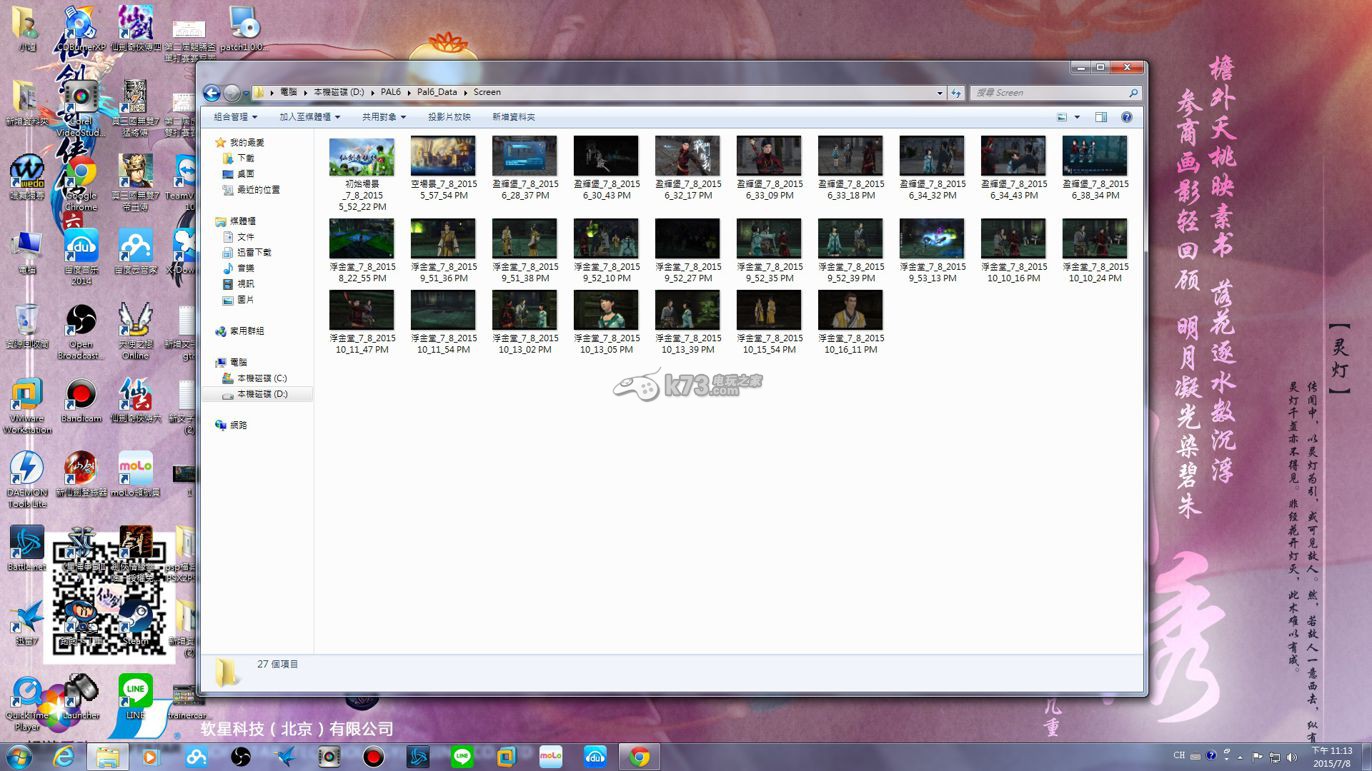Click 電腦 in the address breadcrumb
The width and height of the screenshot is (1372, 771).
[289, 92]
